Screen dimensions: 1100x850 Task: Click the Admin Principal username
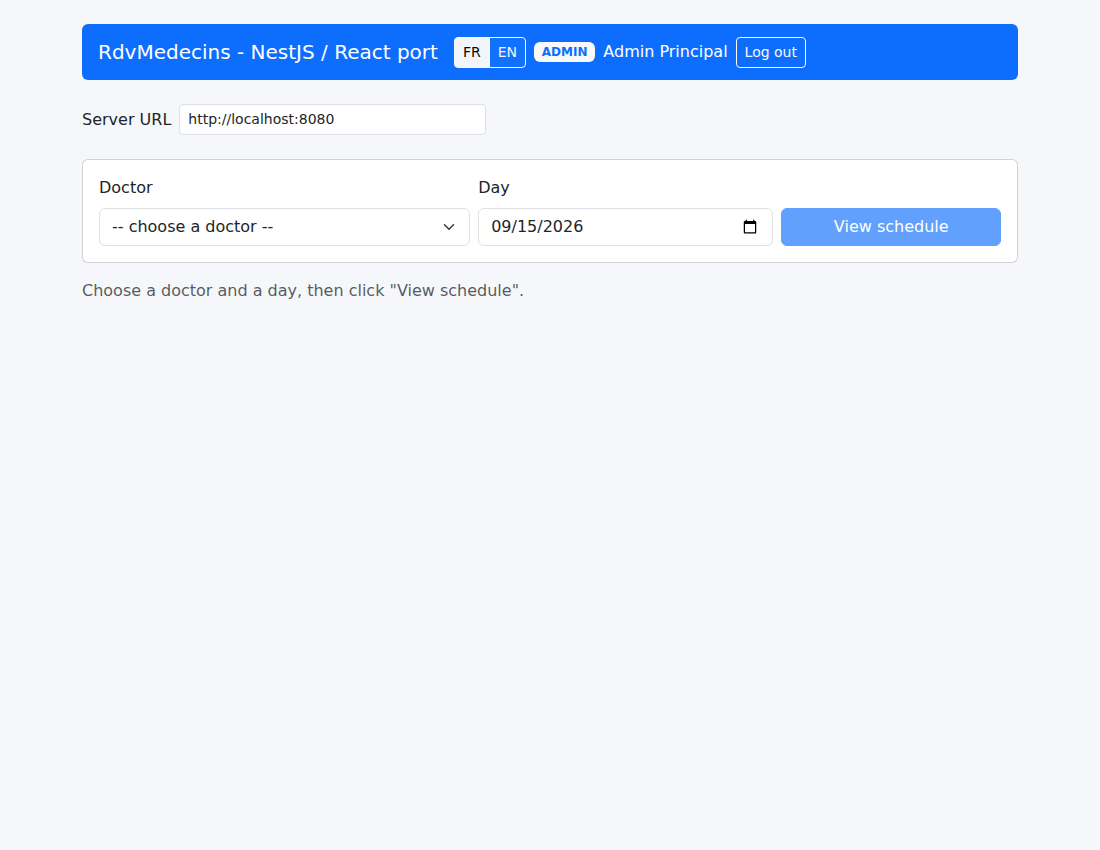[x=665, y=52]
